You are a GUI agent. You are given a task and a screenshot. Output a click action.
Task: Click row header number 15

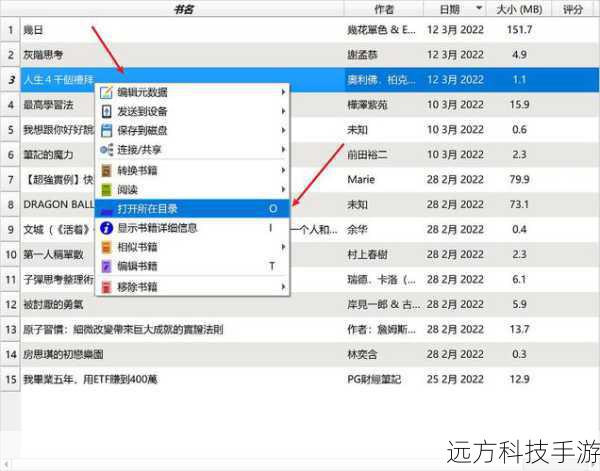coord(10,379)
